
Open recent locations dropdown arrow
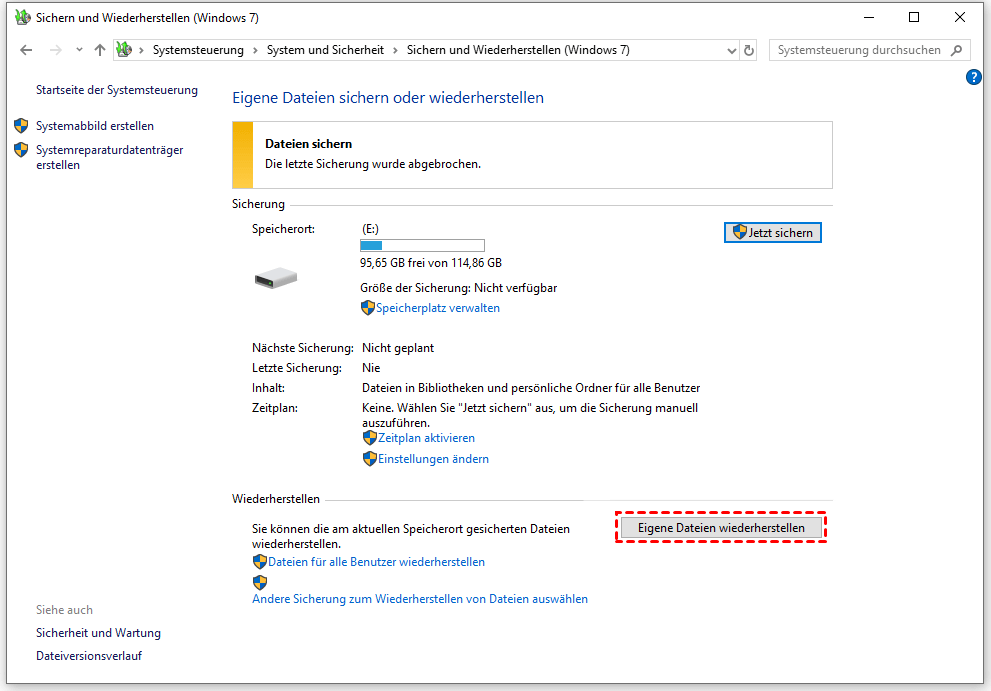[x=79, y=50]
